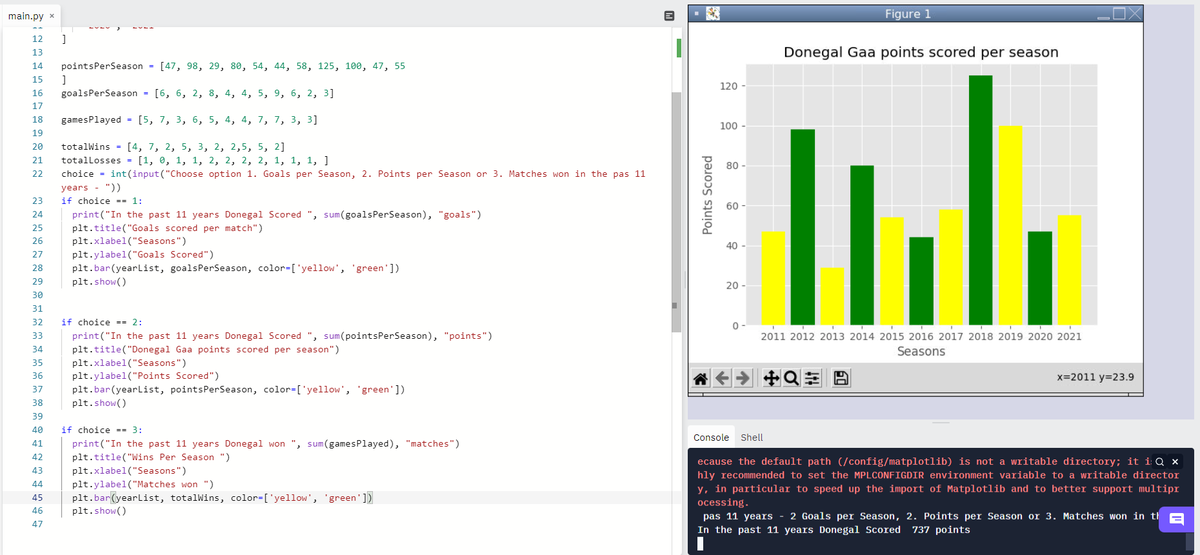Screen dimensions: 1200x555
Task: Open Configure subplots sliders tool
Action: pyautogui.click(x=810, y=378)
